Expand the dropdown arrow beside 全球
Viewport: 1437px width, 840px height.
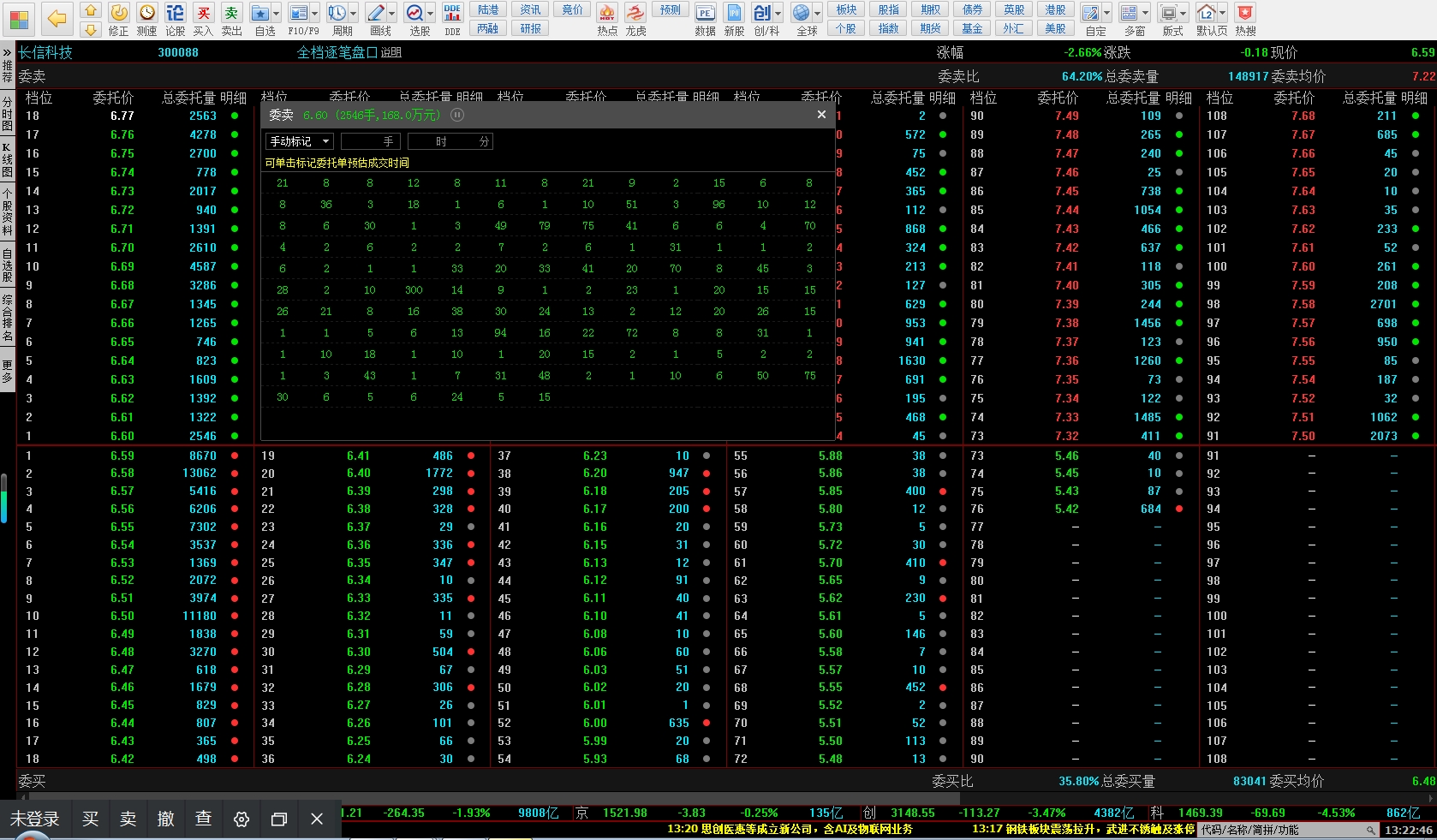[x=818, y=13]
